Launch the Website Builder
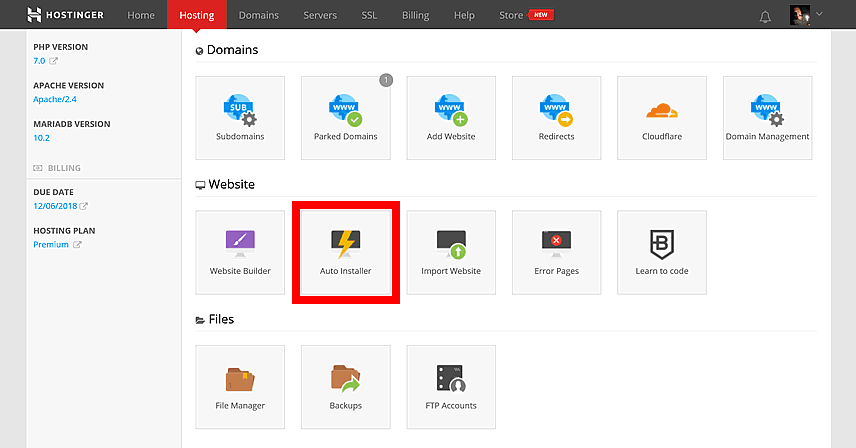This screenshot has width=856, height=448. pos(240,253)
